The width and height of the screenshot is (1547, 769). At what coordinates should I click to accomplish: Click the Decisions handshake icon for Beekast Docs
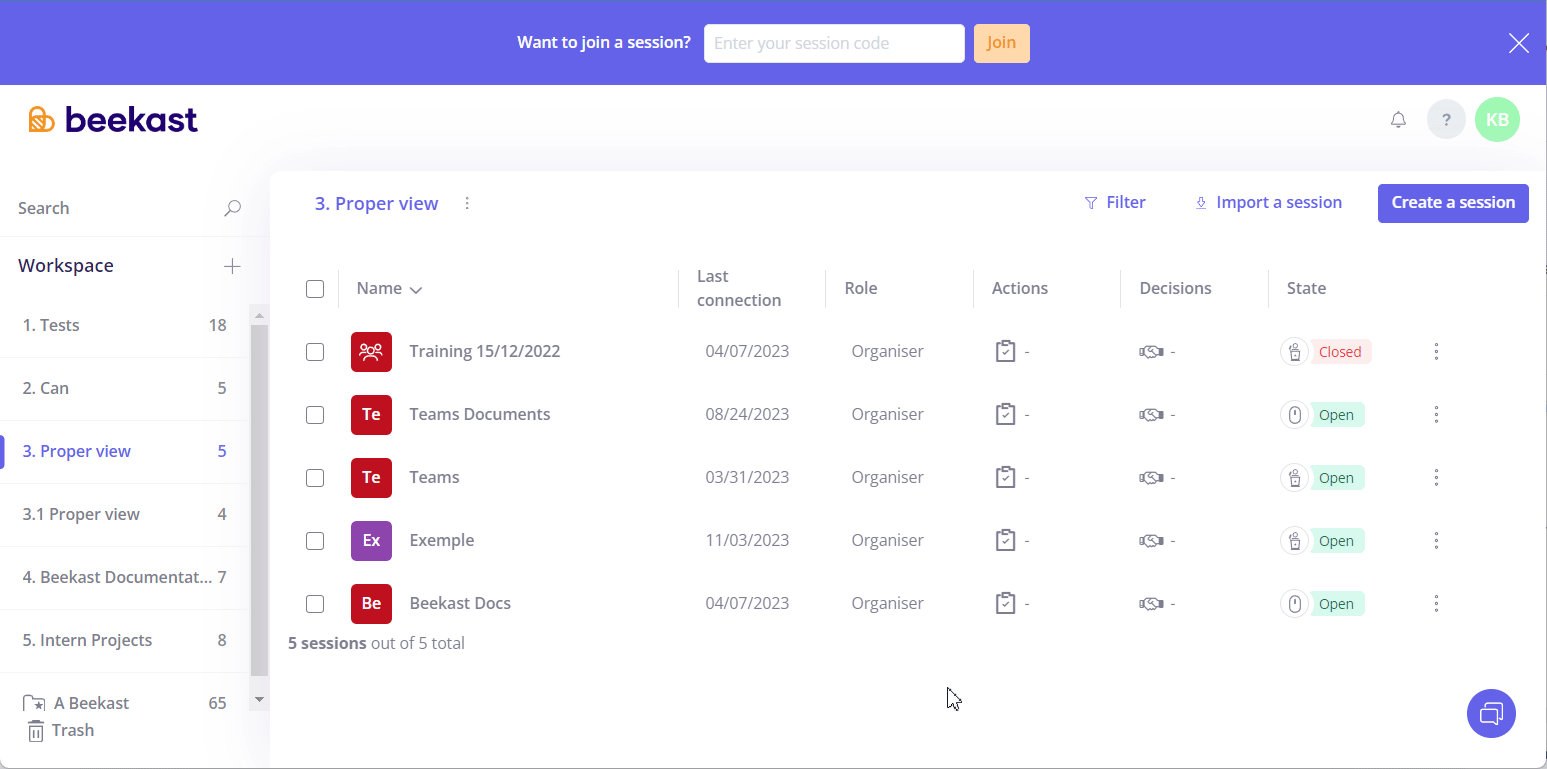pos(1151,603)
